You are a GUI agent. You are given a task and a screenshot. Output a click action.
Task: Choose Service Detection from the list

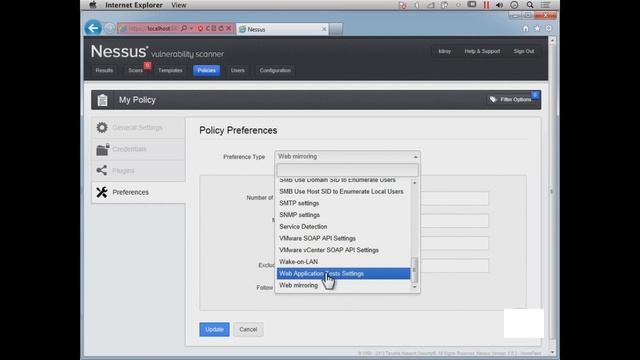point(343,227)
